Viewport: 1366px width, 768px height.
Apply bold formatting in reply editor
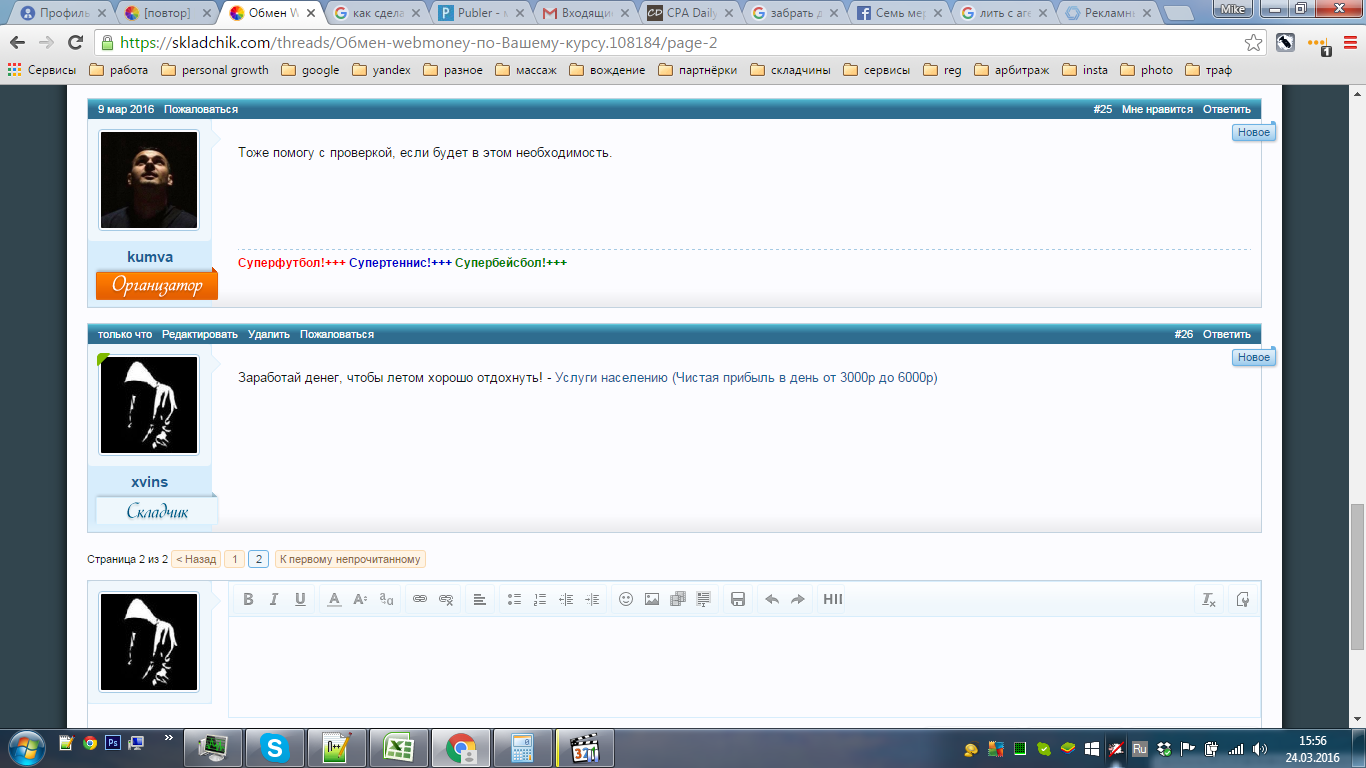pos(248,599)
